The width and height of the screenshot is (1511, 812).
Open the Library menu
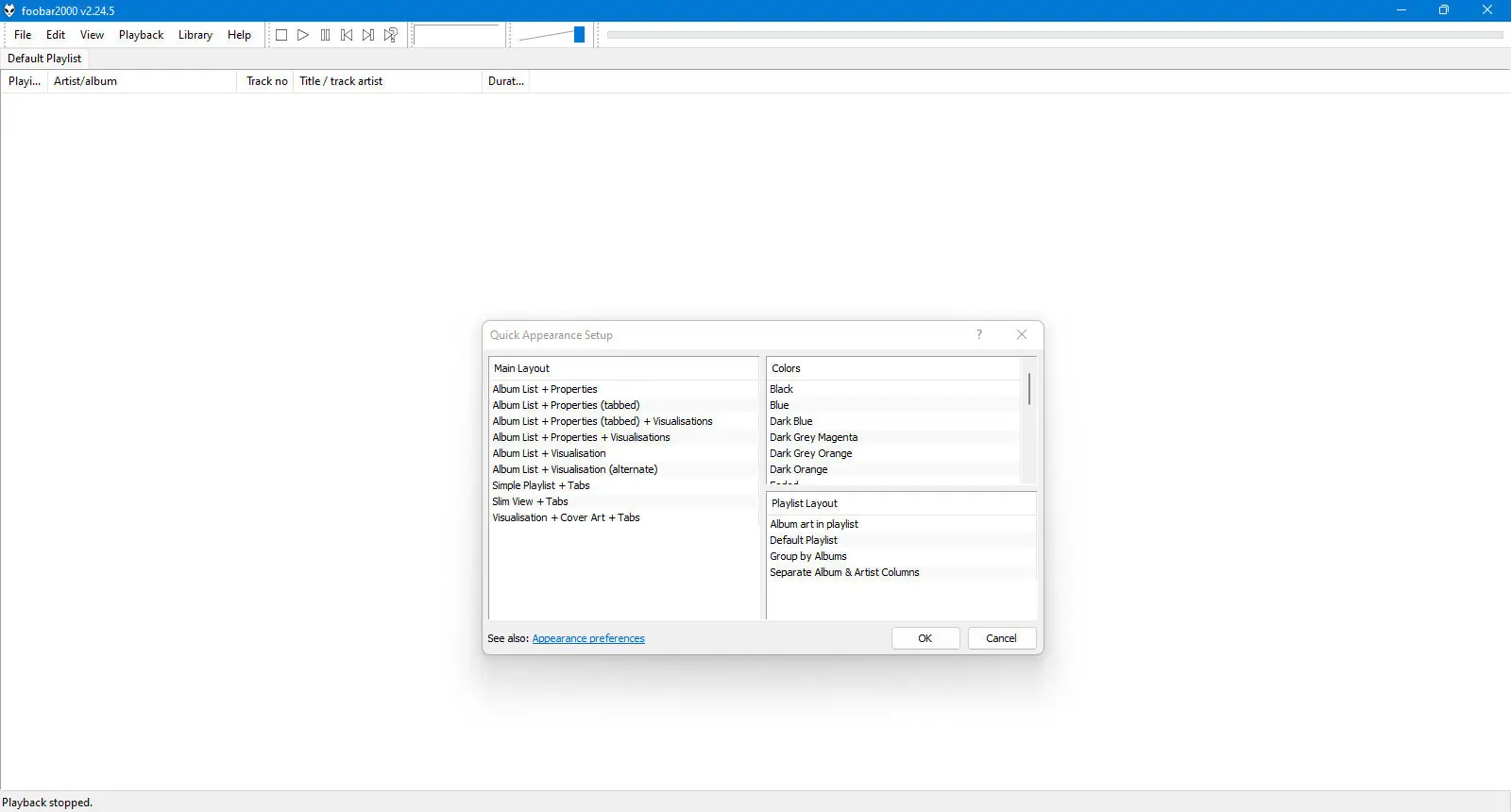click(195, 35)
